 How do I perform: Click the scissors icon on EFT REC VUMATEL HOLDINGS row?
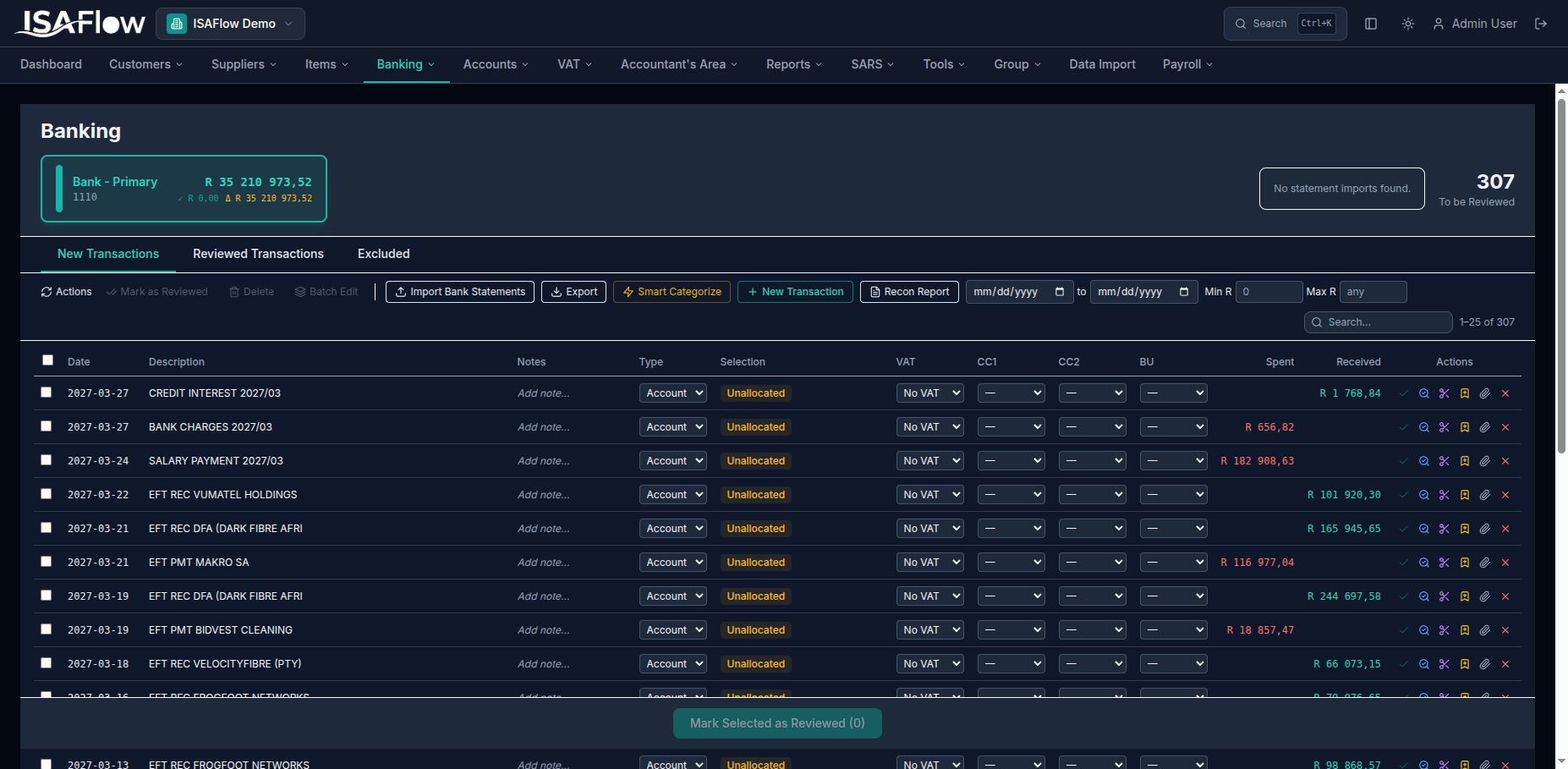(x=1445, y=495)
